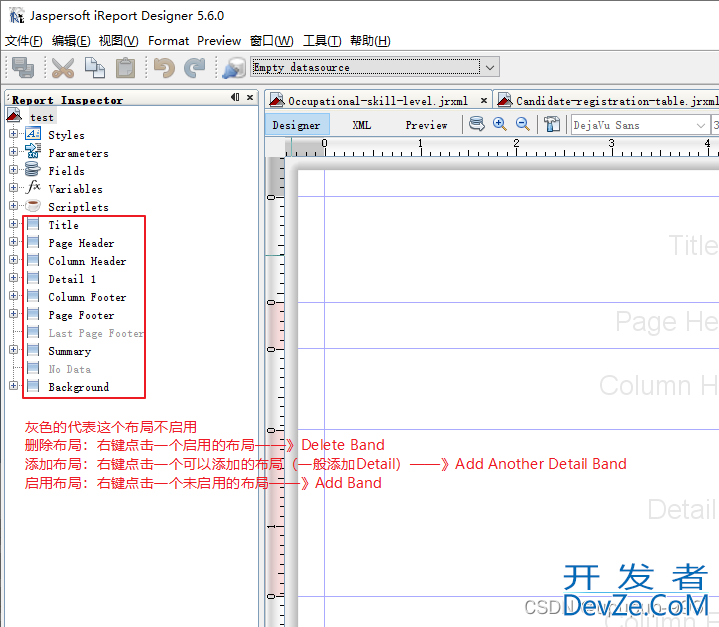Minimize the Report Inspector panel

pos(235,97)
